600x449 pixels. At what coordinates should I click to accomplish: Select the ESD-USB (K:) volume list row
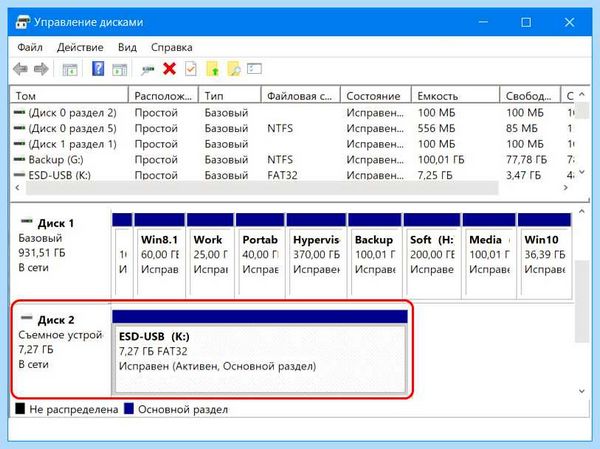293,175
